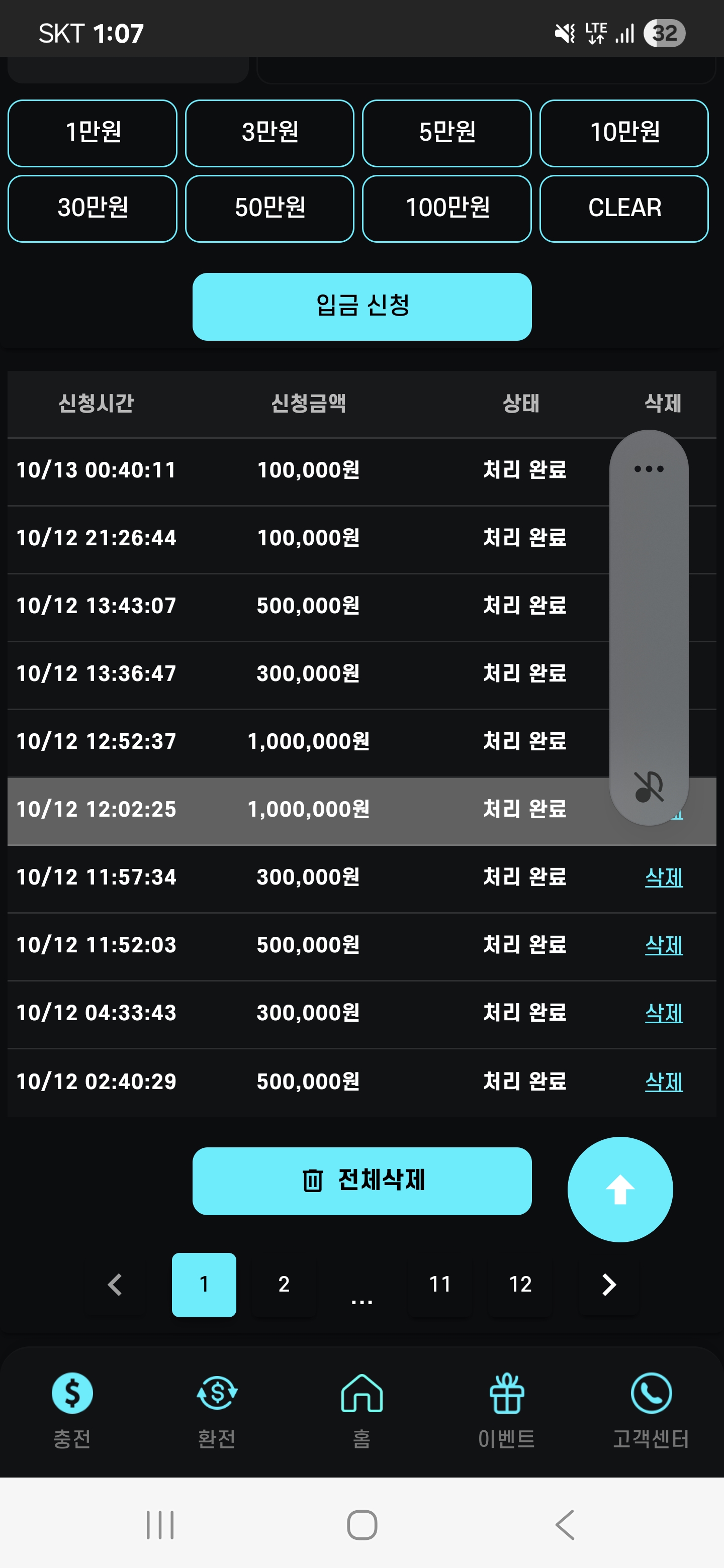Go to 홈 via the house icon
The width and height of the screenshot is (724, 1568).
[361, 1393]
